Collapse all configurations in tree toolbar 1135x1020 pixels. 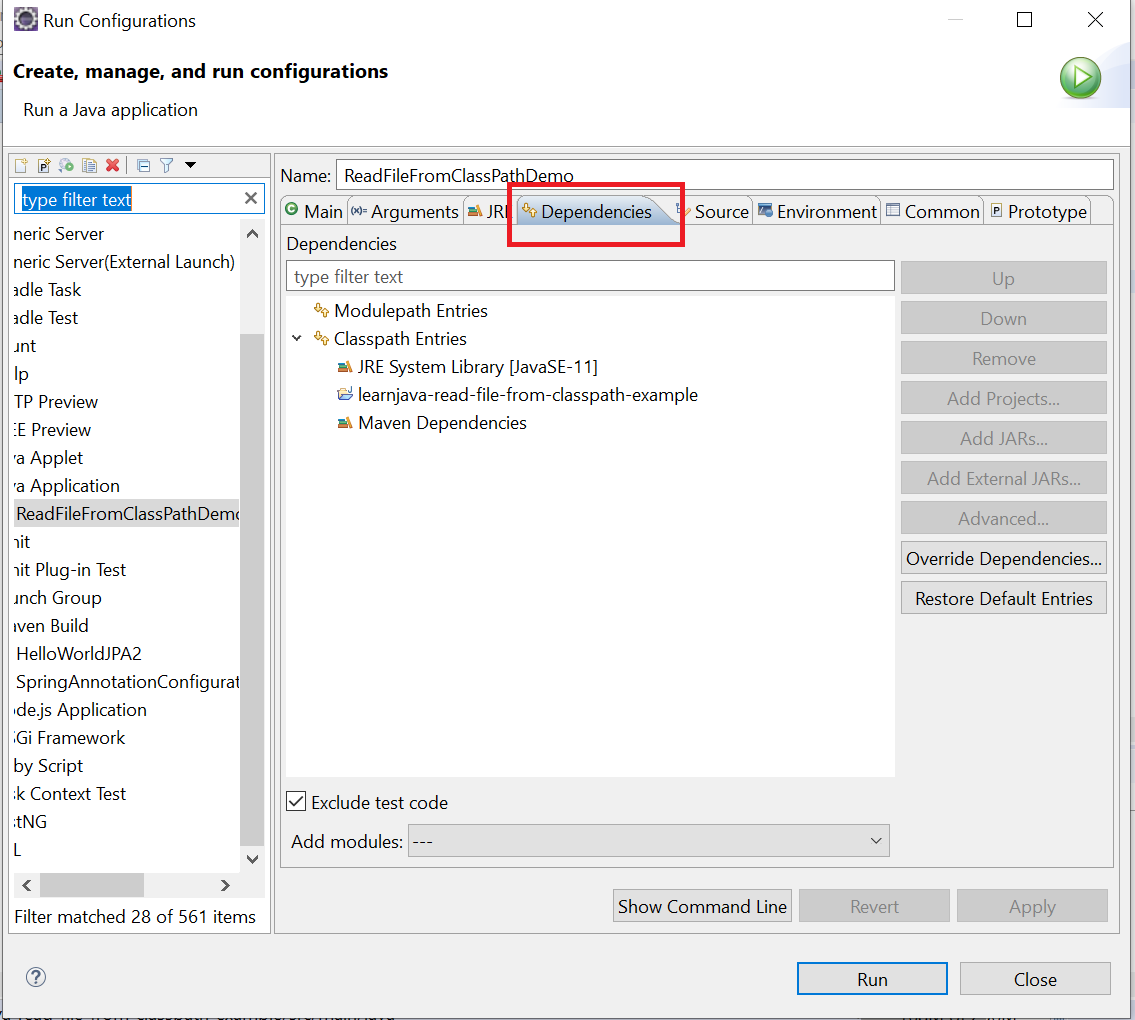(x=143, y=166)
